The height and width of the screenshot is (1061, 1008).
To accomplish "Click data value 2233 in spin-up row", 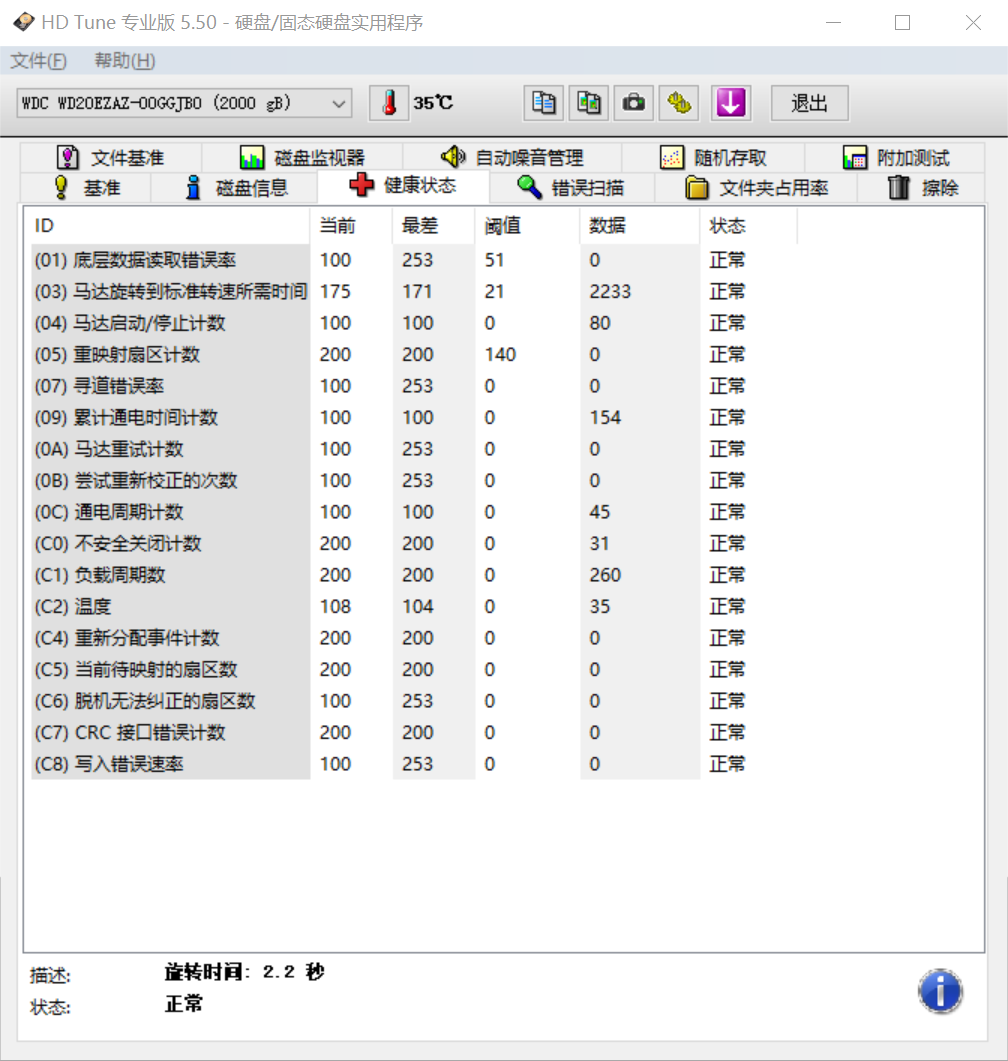I will coord(610,292).
